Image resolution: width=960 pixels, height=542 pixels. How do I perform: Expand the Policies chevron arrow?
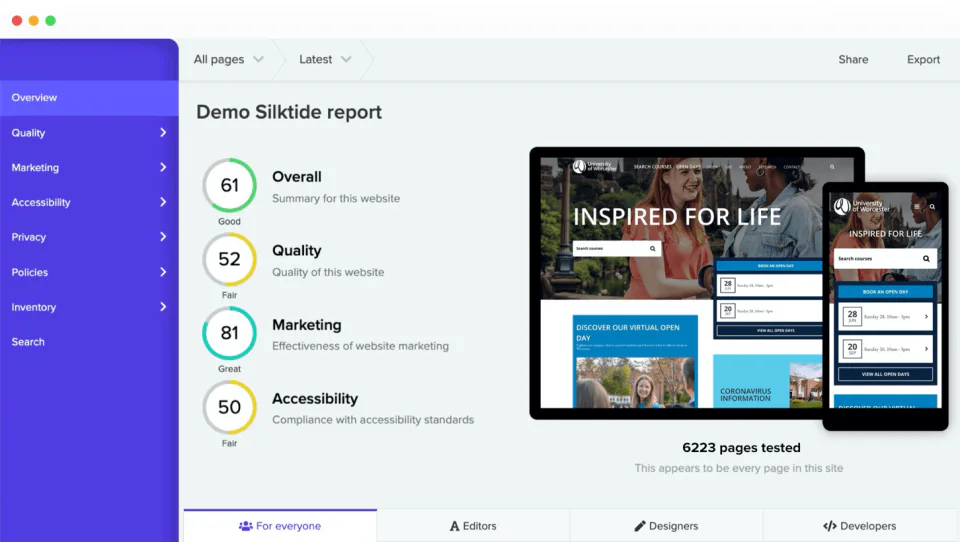[x=163, y=272]
